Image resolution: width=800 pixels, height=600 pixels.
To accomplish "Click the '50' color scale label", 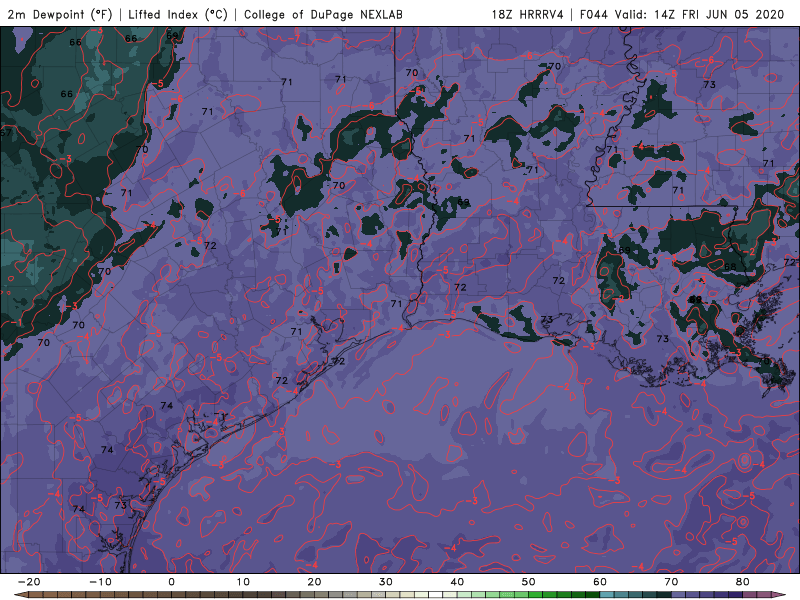I will (529, 582).
